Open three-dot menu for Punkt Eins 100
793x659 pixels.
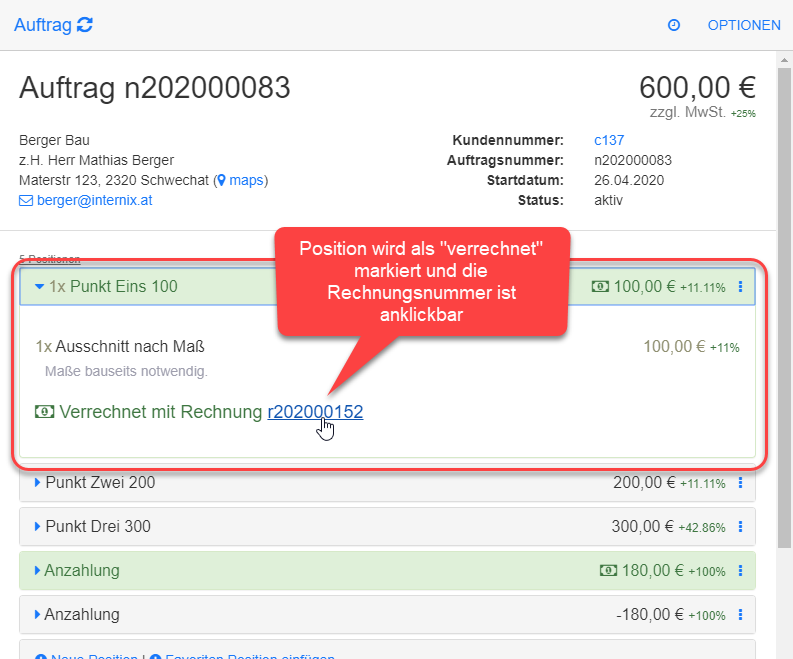coord(740,287)
